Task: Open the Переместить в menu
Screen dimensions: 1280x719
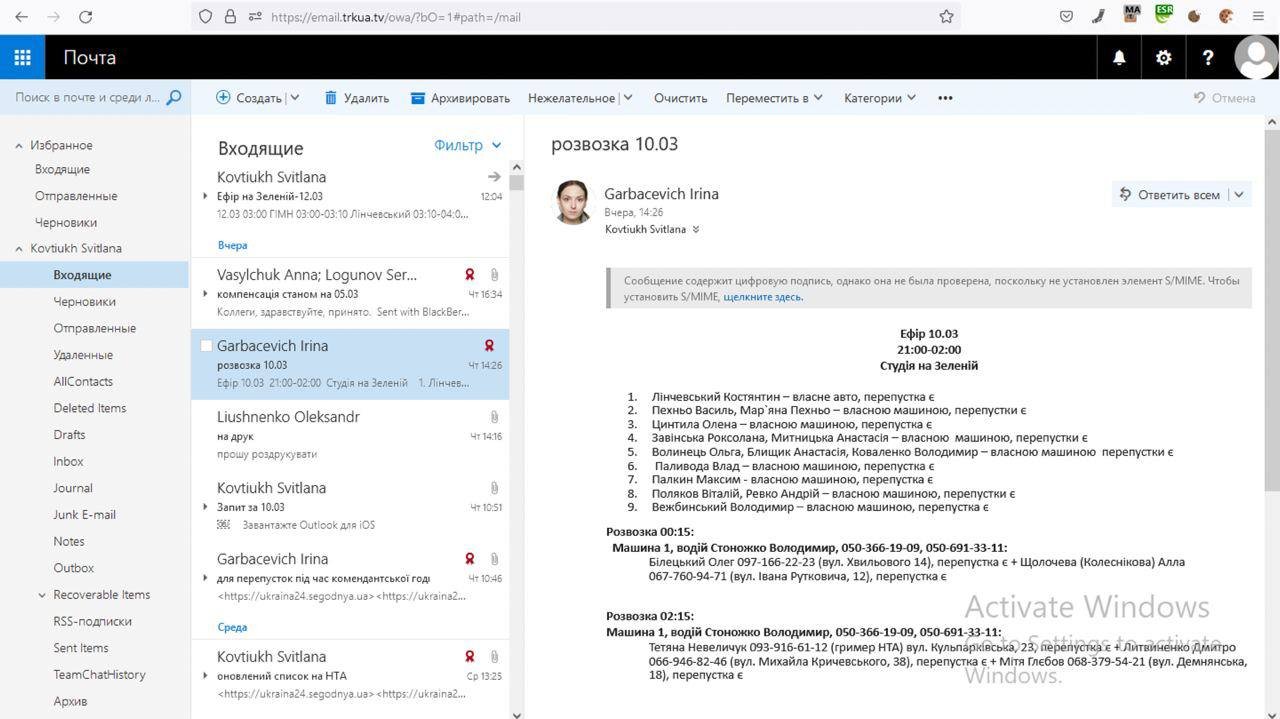Action: click(773, 98)
